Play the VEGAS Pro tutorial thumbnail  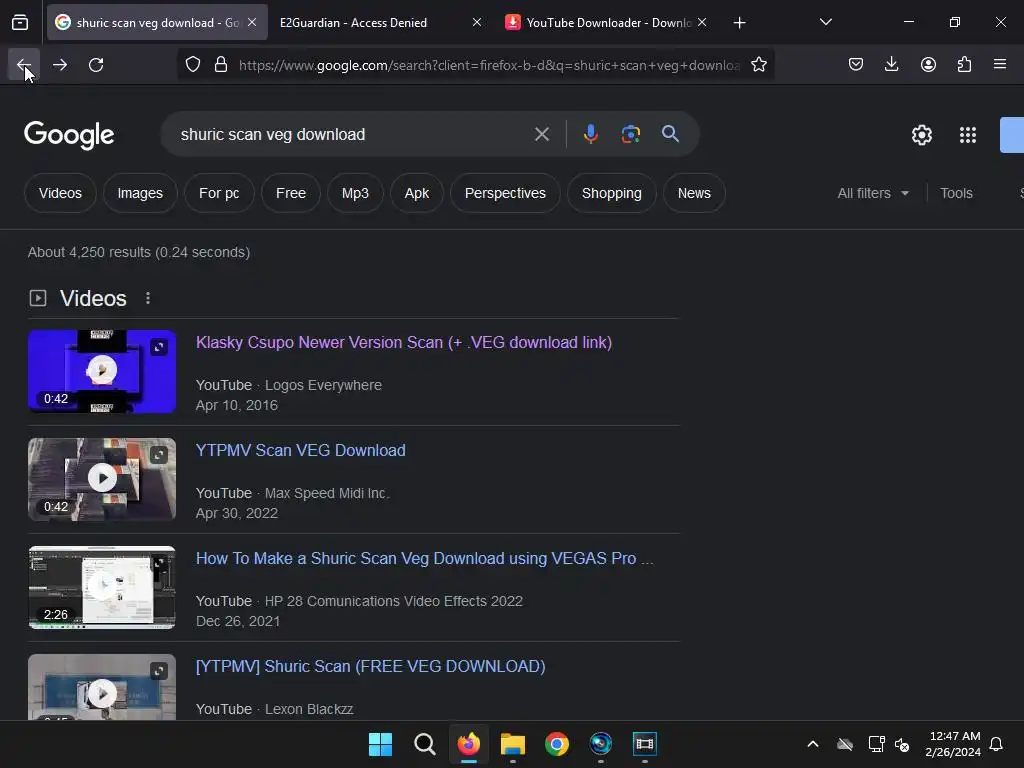click(x=102, y=587)
